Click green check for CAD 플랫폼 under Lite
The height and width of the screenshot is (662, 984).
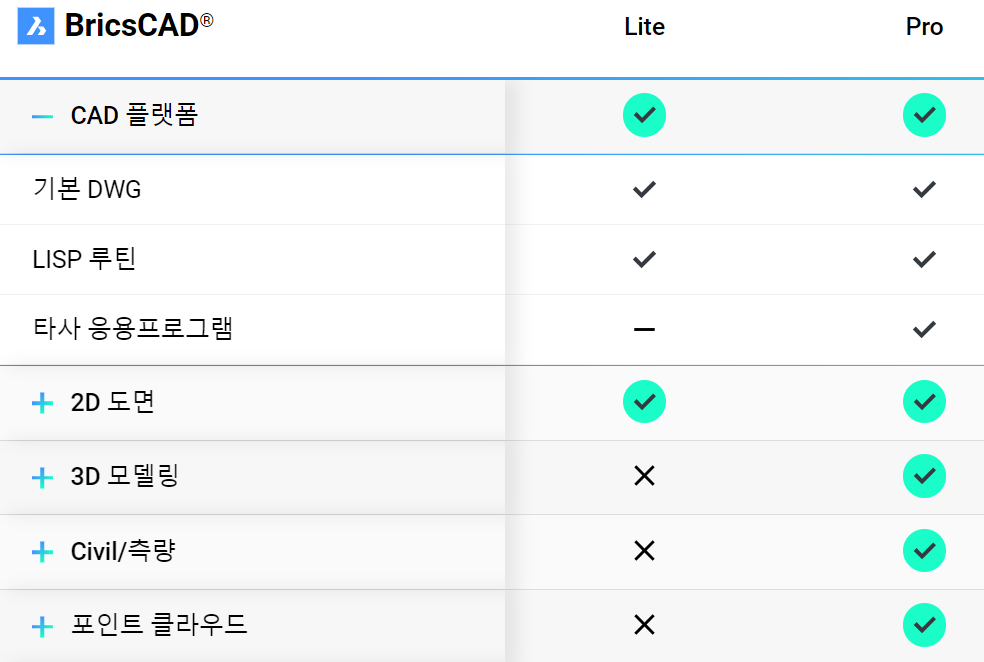point(644,115)
